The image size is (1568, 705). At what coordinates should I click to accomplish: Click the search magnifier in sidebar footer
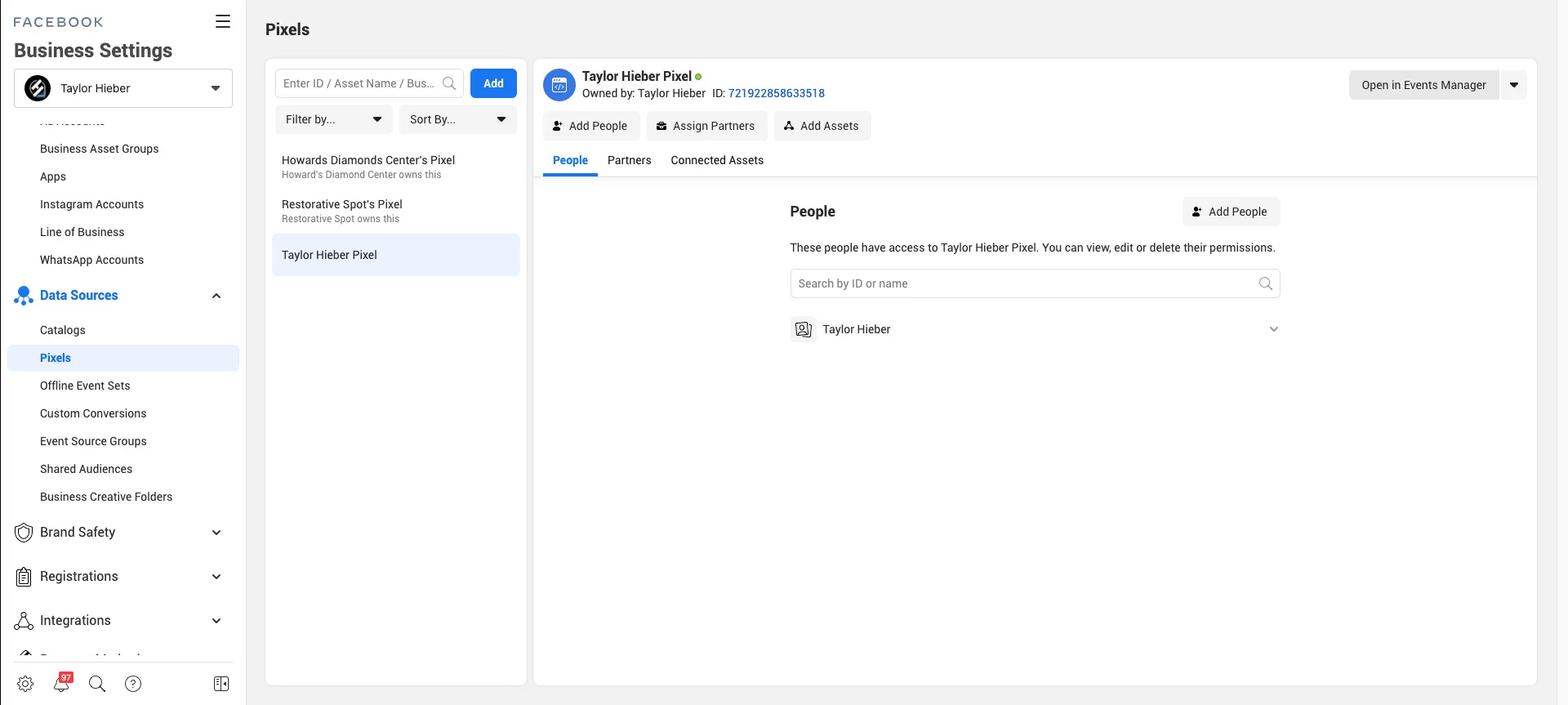tap(97, 684)
